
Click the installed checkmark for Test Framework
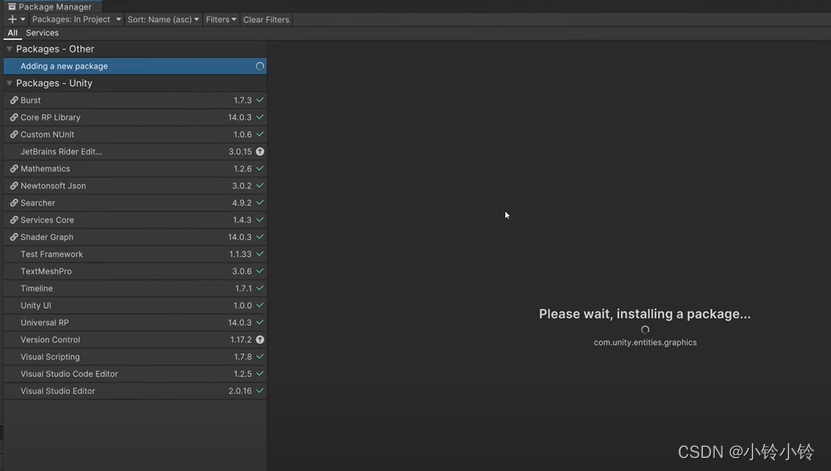(260, 254)
